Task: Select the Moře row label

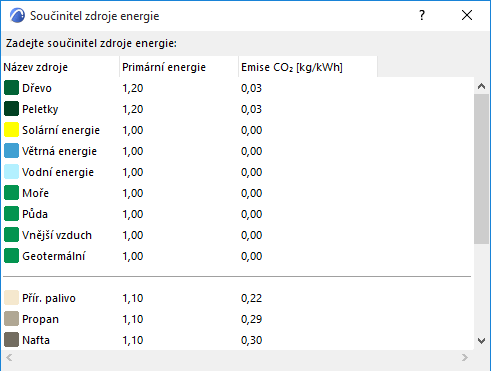Action: coord(35,193)
